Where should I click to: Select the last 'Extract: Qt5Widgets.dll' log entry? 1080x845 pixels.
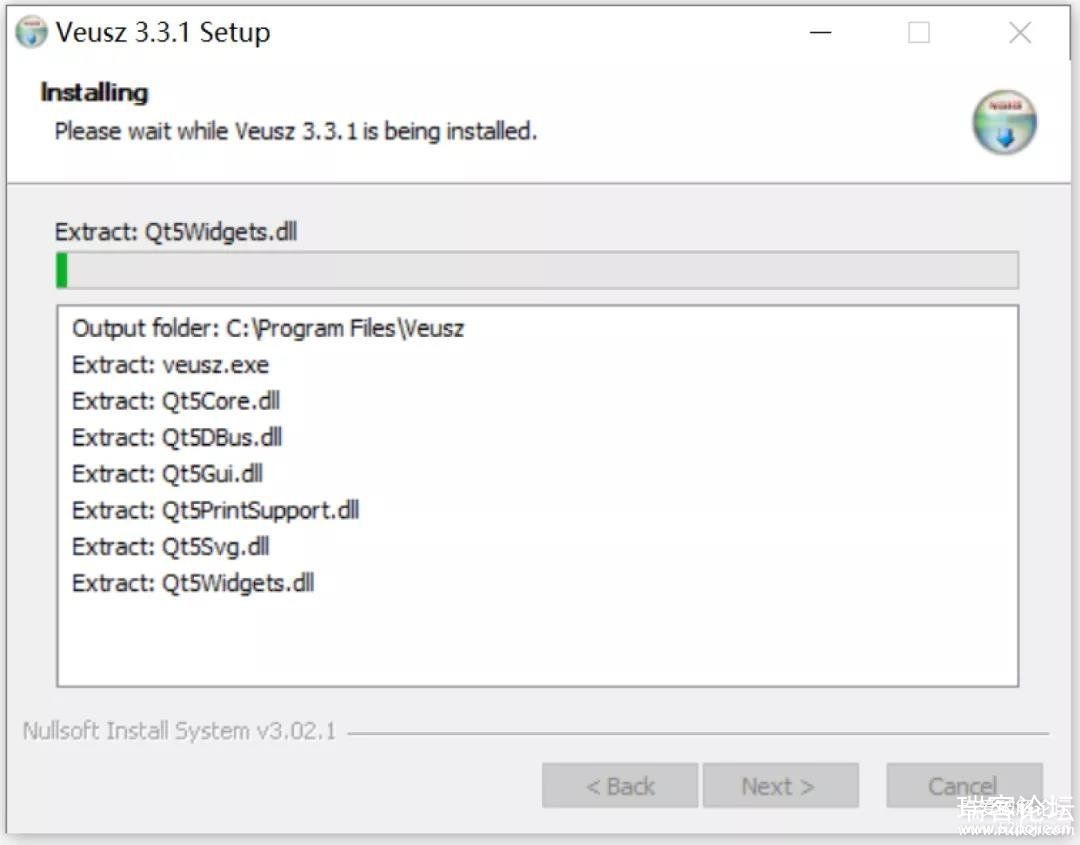pyautogui.click(x=193, y=583)
